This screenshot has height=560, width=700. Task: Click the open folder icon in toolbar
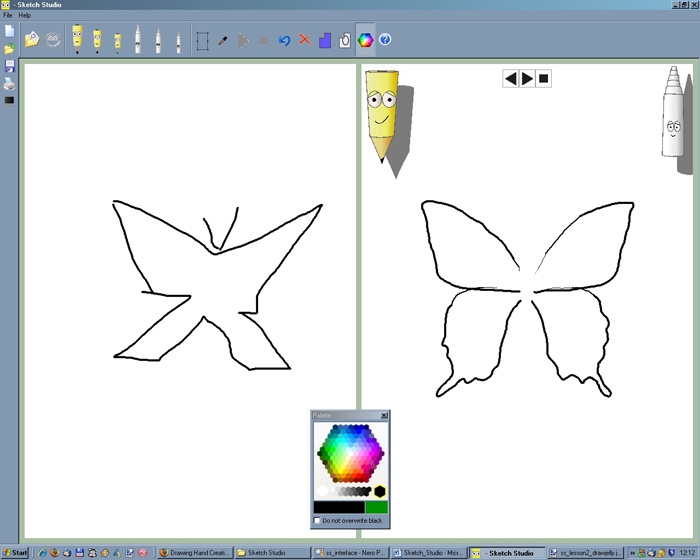click(x=32, y=40)
